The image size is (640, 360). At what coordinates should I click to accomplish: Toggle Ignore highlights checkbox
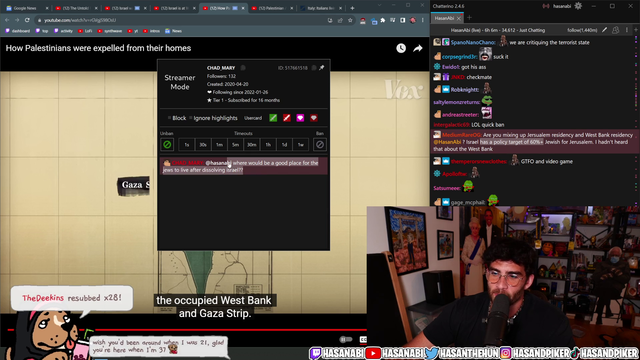(x=191, y=118)
